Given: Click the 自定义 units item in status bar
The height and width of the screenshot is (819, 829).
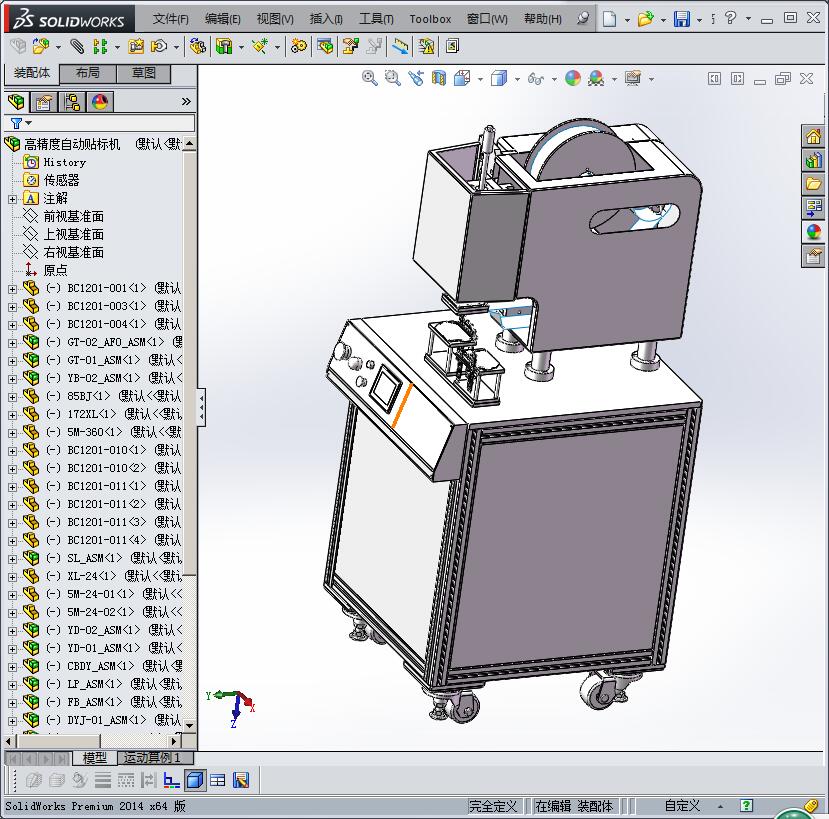Looking at the screenshot, I should point(682,806).
